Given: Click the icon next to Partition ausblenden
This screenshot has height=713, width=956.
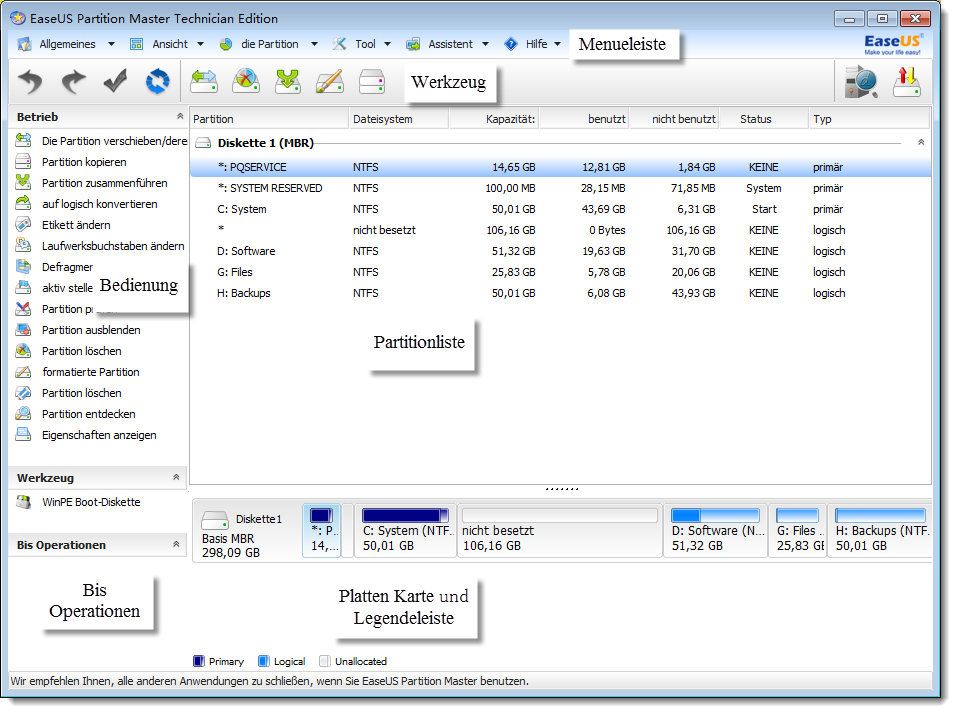Looking at the screenshot, I should [24, 330].
